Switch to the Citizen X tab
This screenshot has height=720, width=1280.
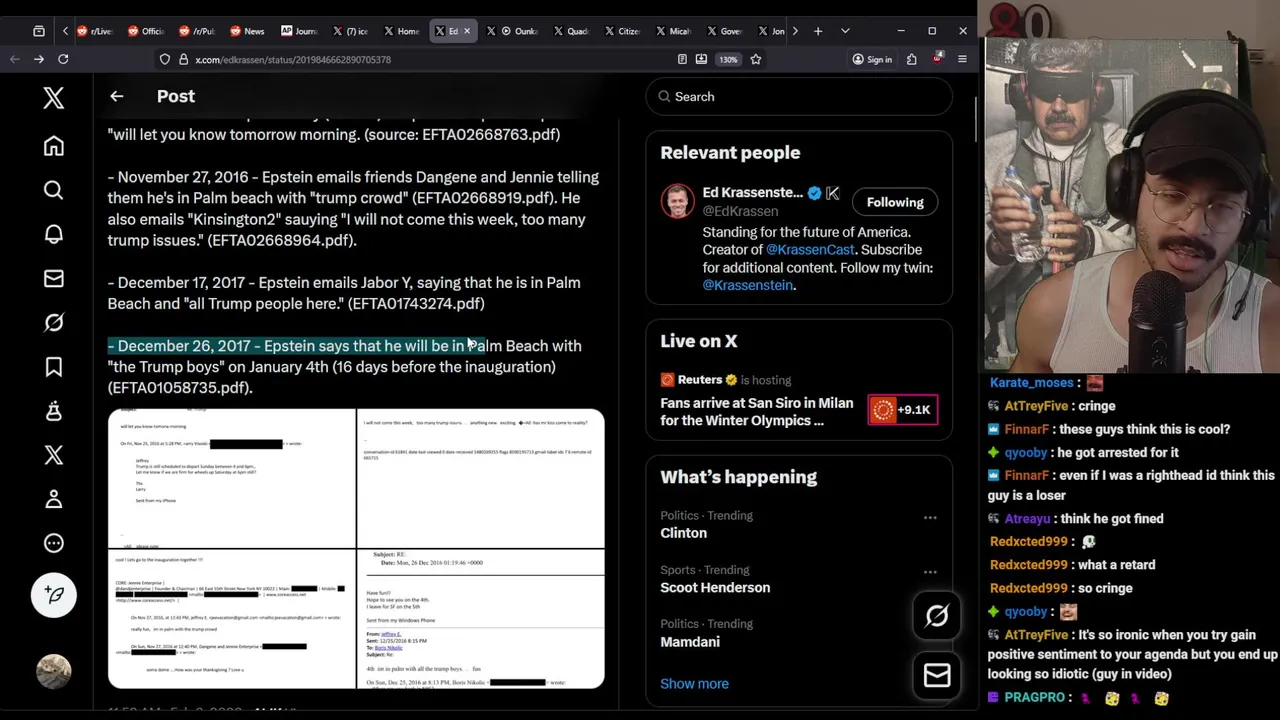(622, 31)
